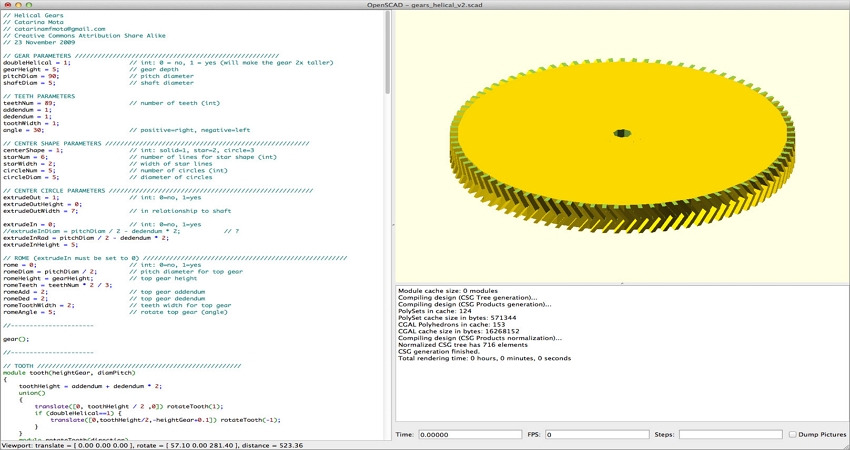The image size is (850, 450).
Task: Click the 'CSG generation finished.' console line
Action: [439, 351]
